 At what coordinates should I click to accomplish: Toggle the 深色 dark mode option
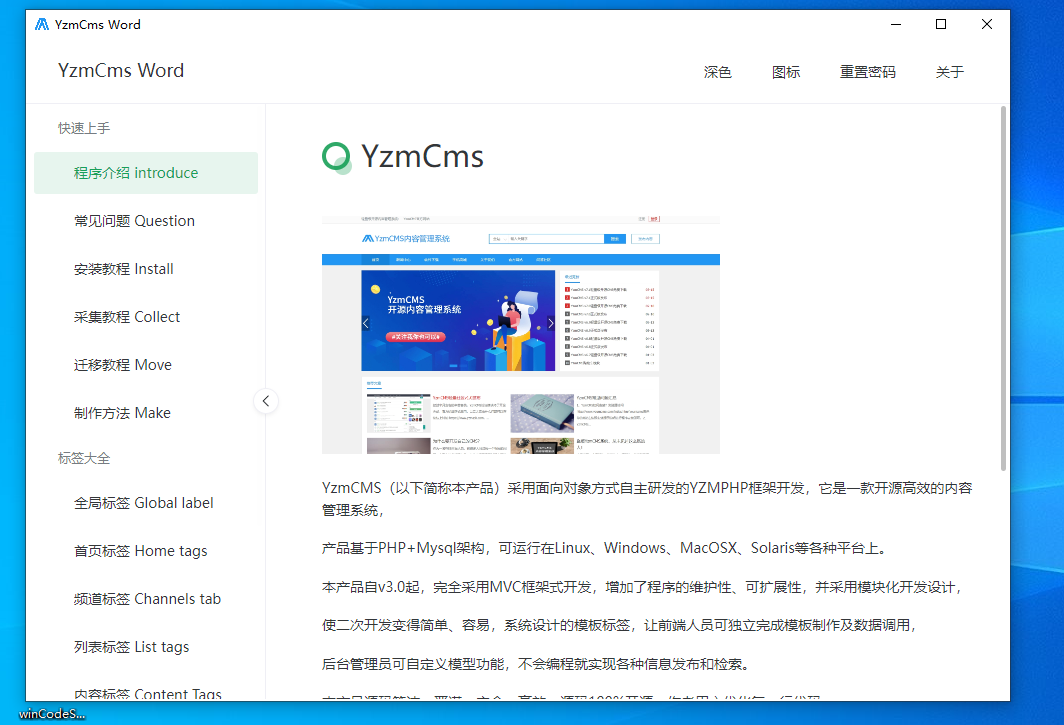click(717, 72)
